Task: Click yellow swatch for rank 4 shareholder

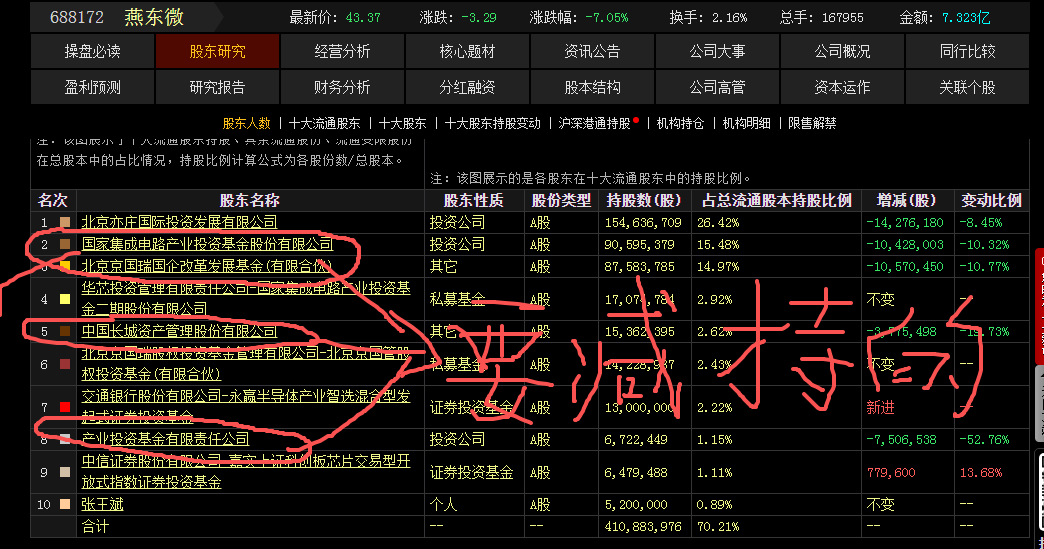Action: coord(65,299)
